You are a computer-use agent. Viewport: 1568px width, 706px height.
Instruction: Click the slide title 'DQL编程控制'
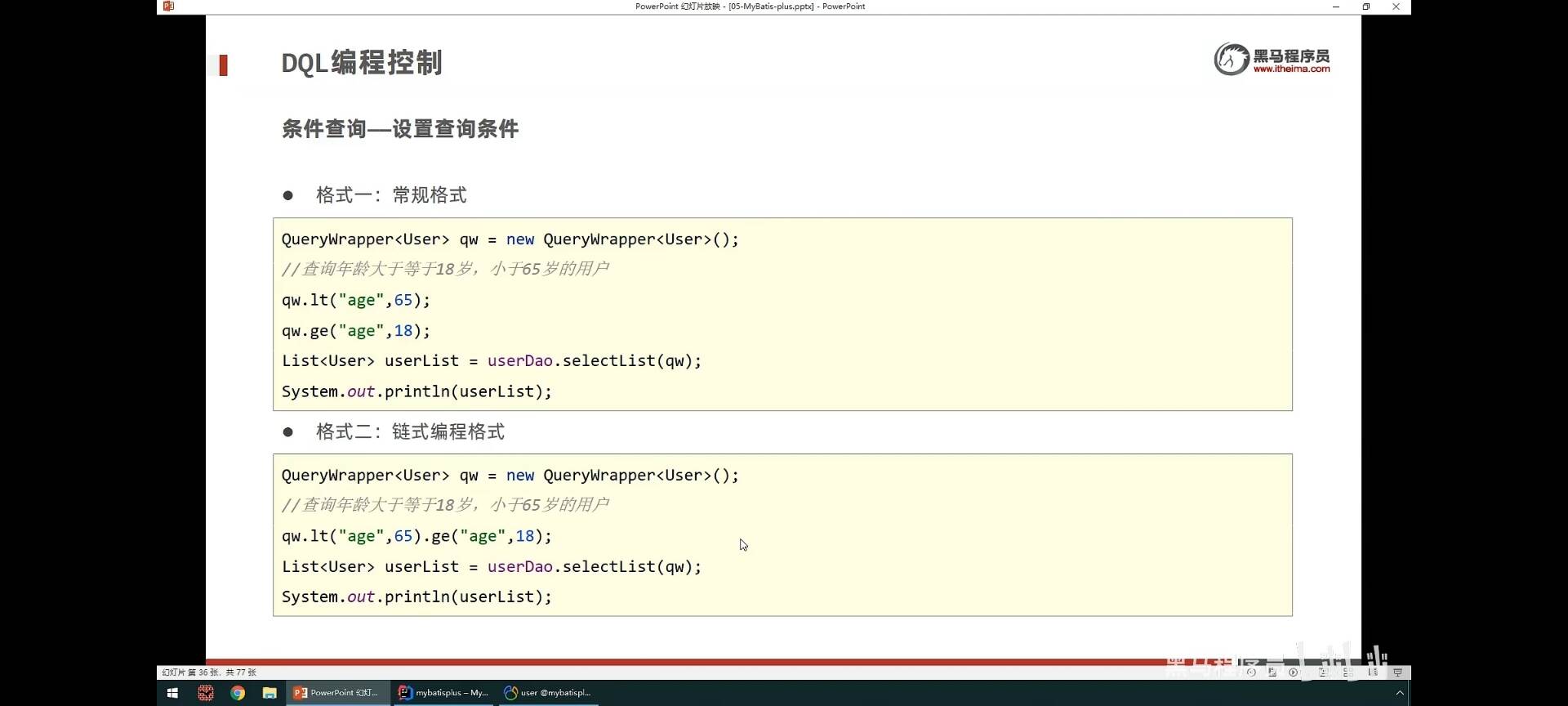pos(362,63)
